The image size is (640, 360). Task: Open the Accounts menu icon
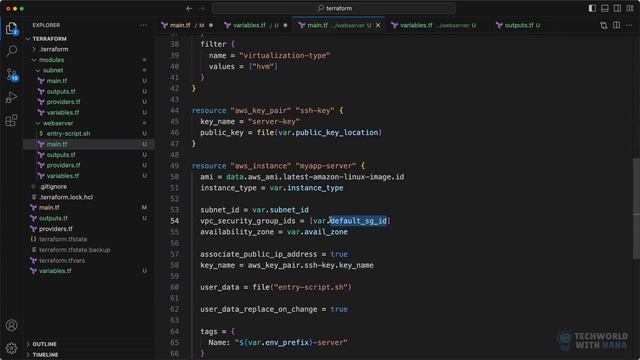(11, 325)
